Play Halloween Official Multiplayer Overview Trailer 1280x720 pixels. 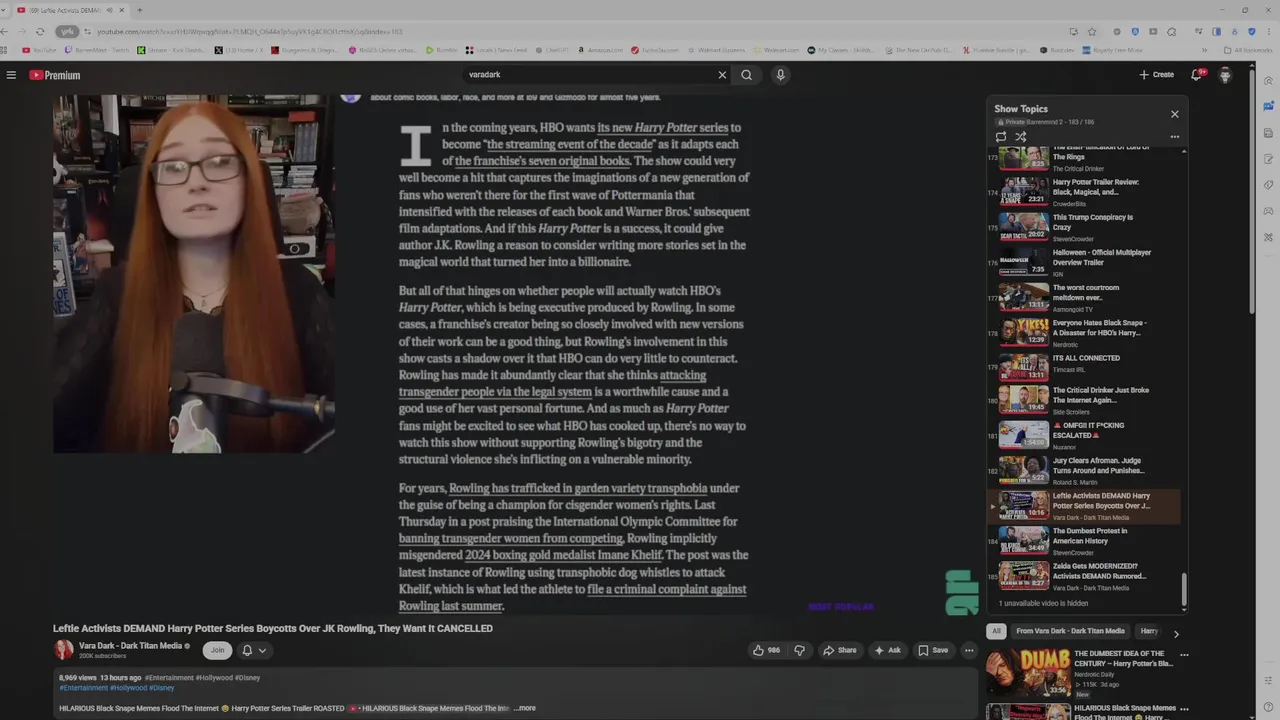tap(1085, 262)
